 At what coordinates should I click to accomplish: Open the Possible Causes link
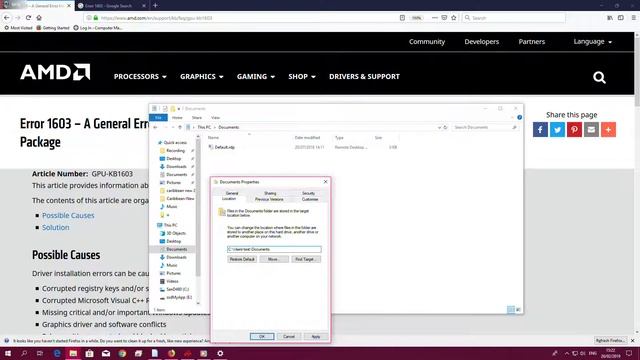coord(68,216)
